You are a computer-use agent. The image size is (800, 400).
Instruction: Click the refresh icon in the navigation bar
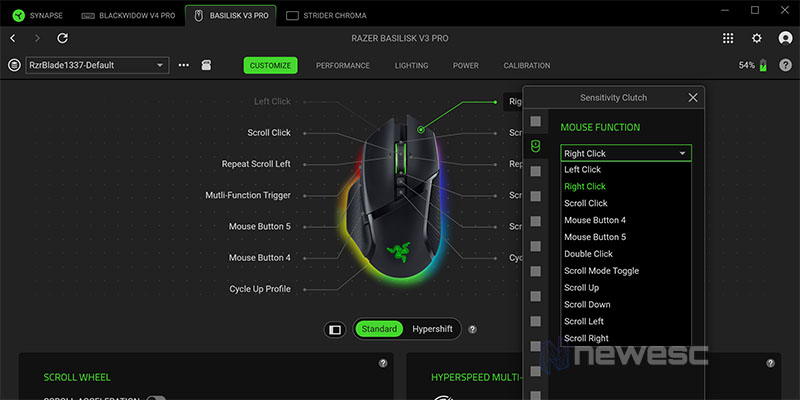(62, 38)
